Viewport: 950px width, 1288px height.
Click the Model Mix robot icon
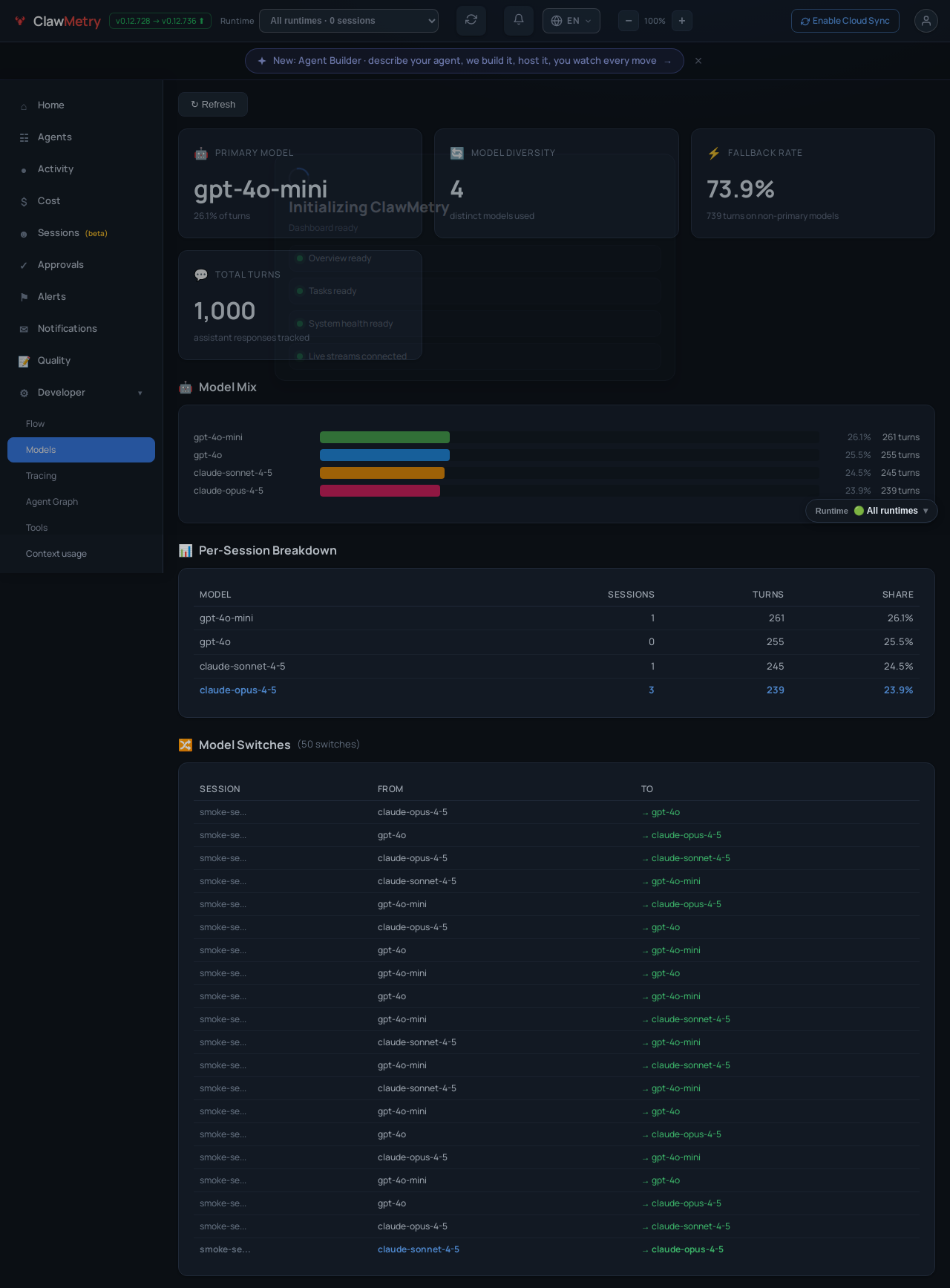coord(186,388)
